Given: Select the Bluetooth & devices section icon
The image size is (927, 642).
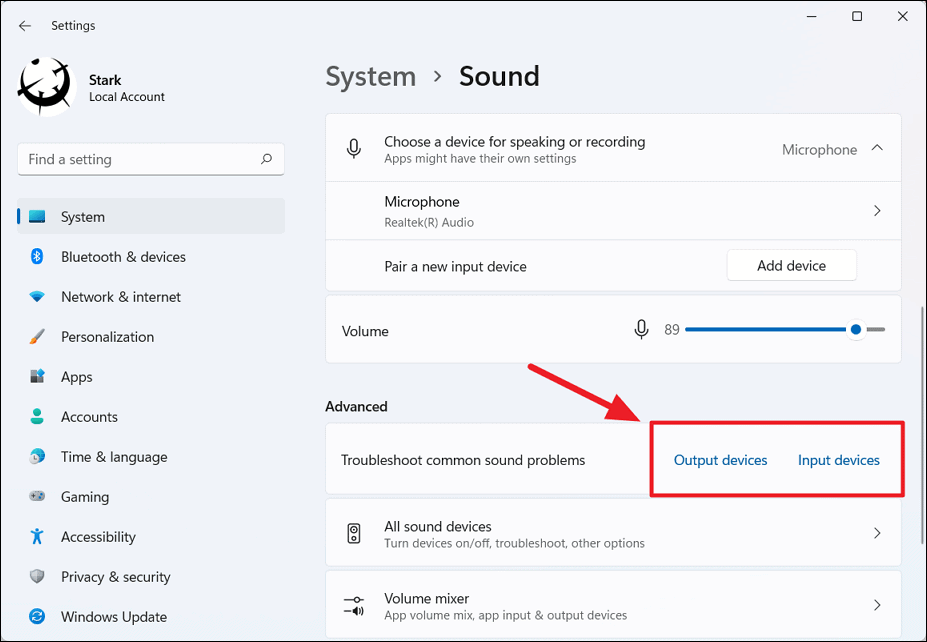Looking at the screenshot, I should tap(38, 257).
